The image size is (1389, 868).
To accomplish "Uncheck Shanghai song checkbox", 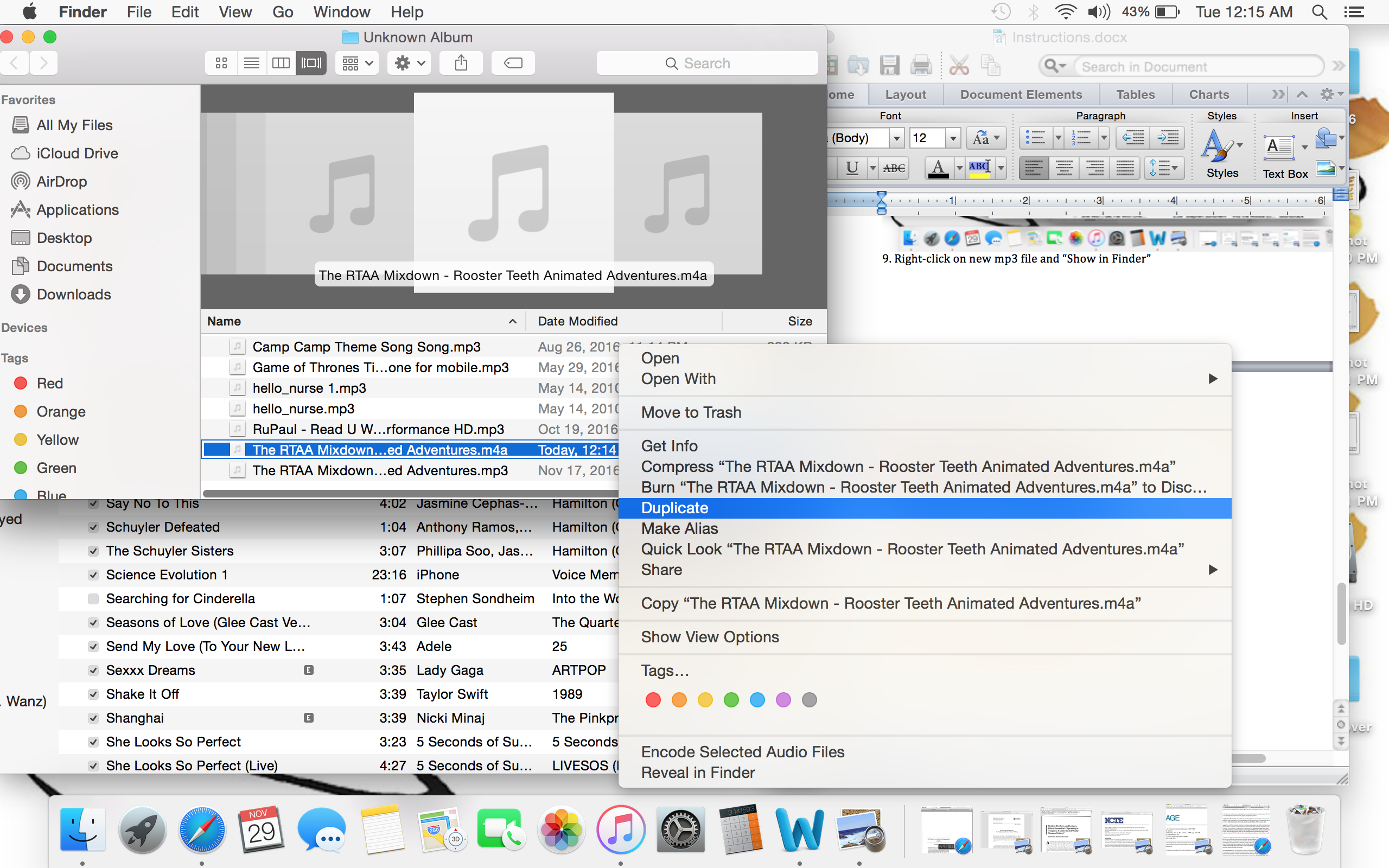I will coord(92,718).
